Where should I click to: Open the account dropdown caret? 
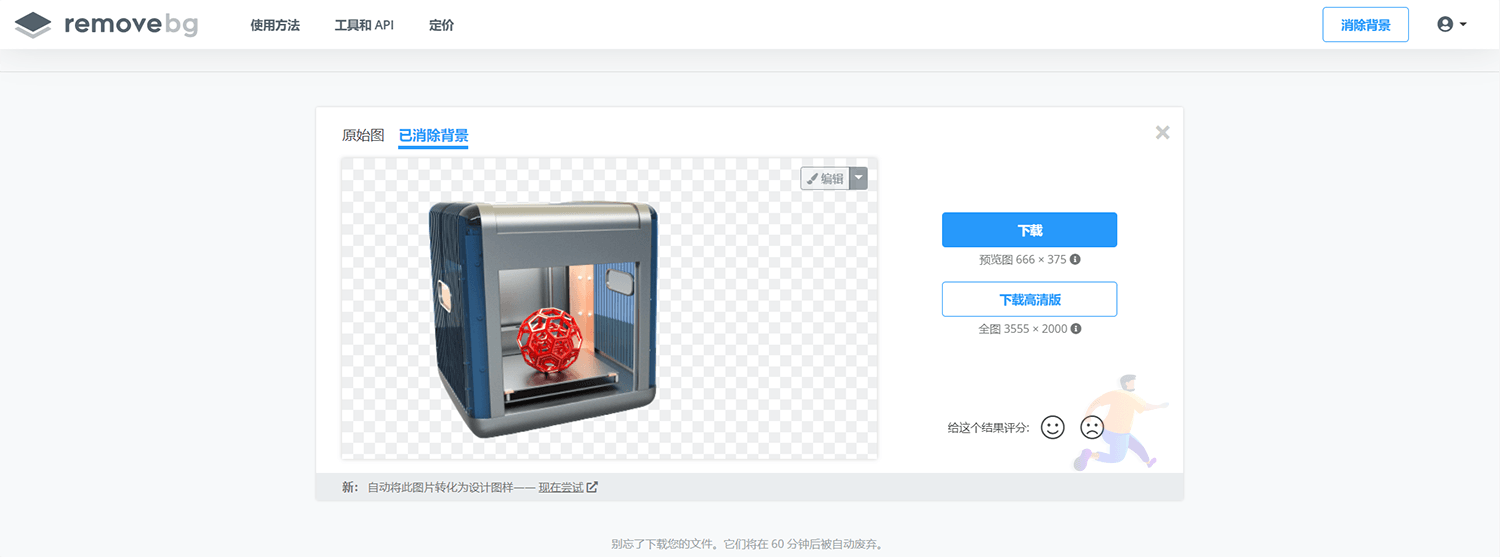1463,25
